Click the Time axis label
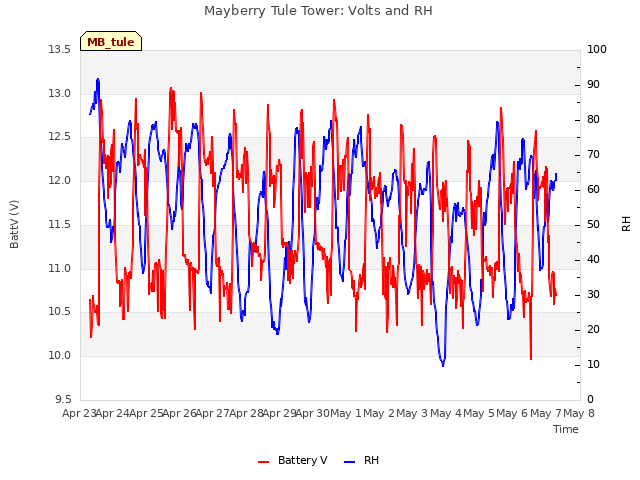Image resolution: width=640 pixels, height=480 pixels. tap(566, 429)
